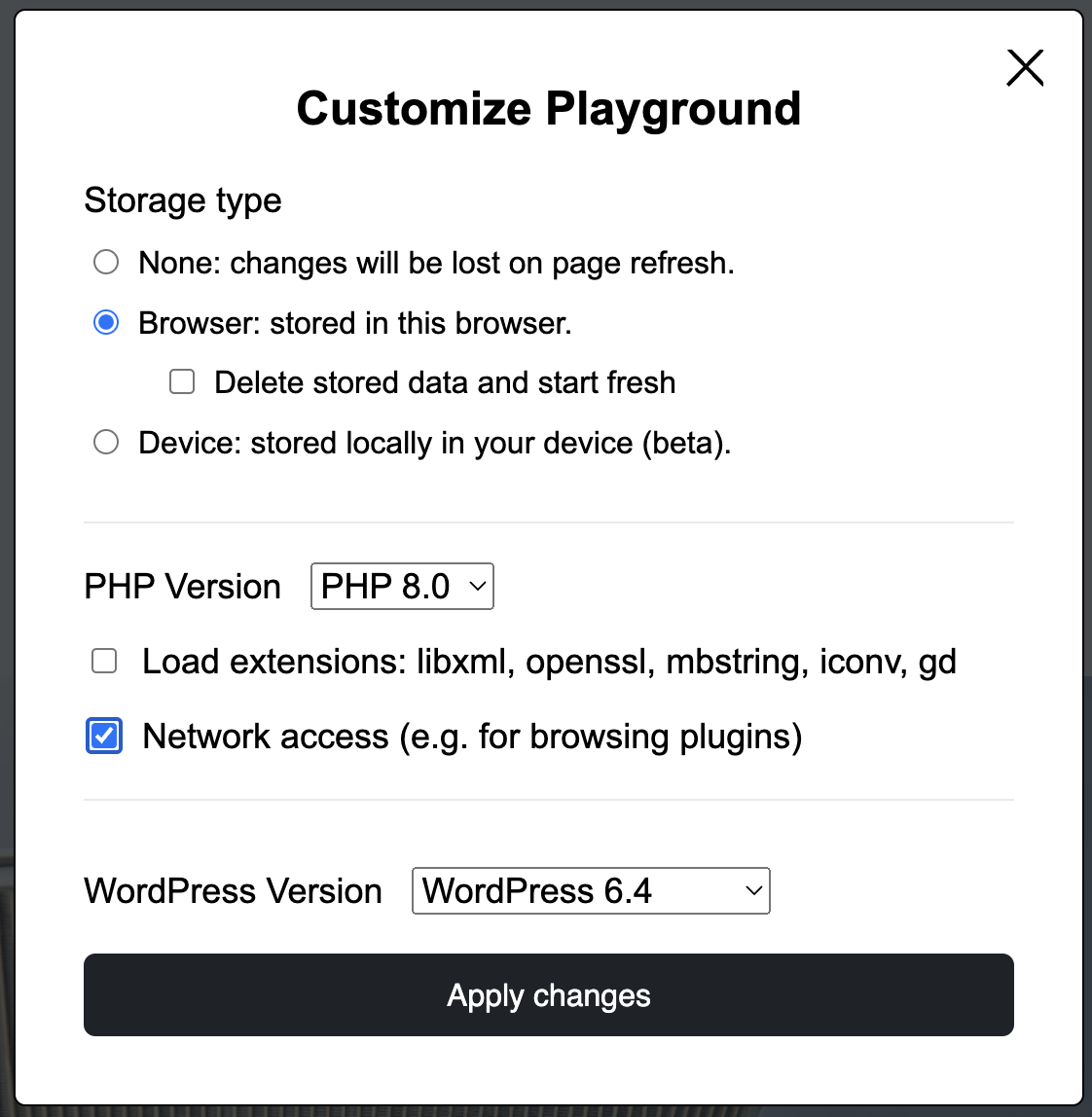The width and height of the screenshot is (1092, 1117).
Task: Click the 'Network access (e.g. for browsing plugins)' text
Action: point(473,737)
